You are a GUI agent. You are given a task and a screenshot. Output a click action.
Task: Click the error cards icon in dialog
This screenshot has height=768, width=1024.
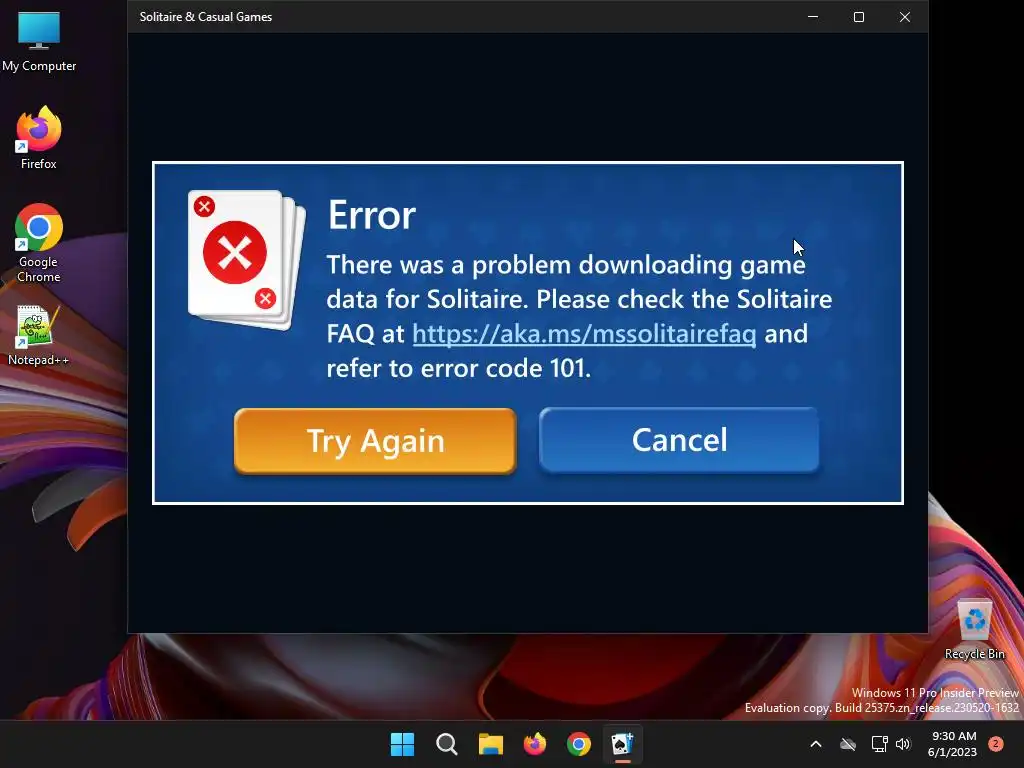coord(246,259)
